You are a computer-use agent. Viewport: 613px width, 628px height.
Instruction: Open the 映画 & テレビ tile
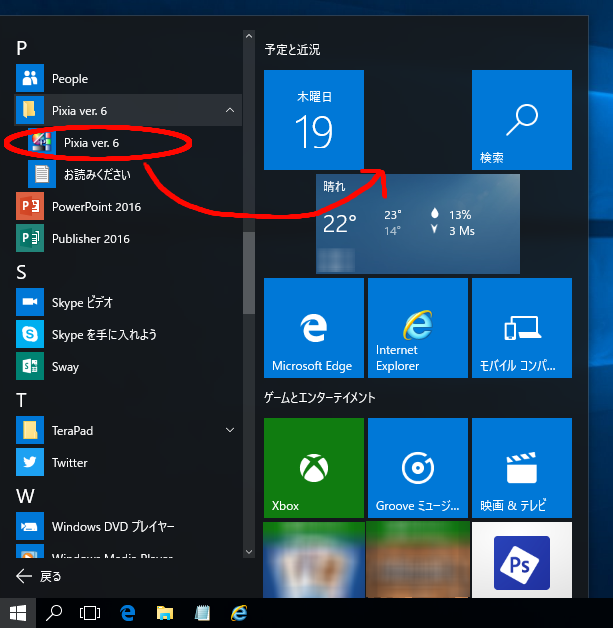click(x=522, y=468)
